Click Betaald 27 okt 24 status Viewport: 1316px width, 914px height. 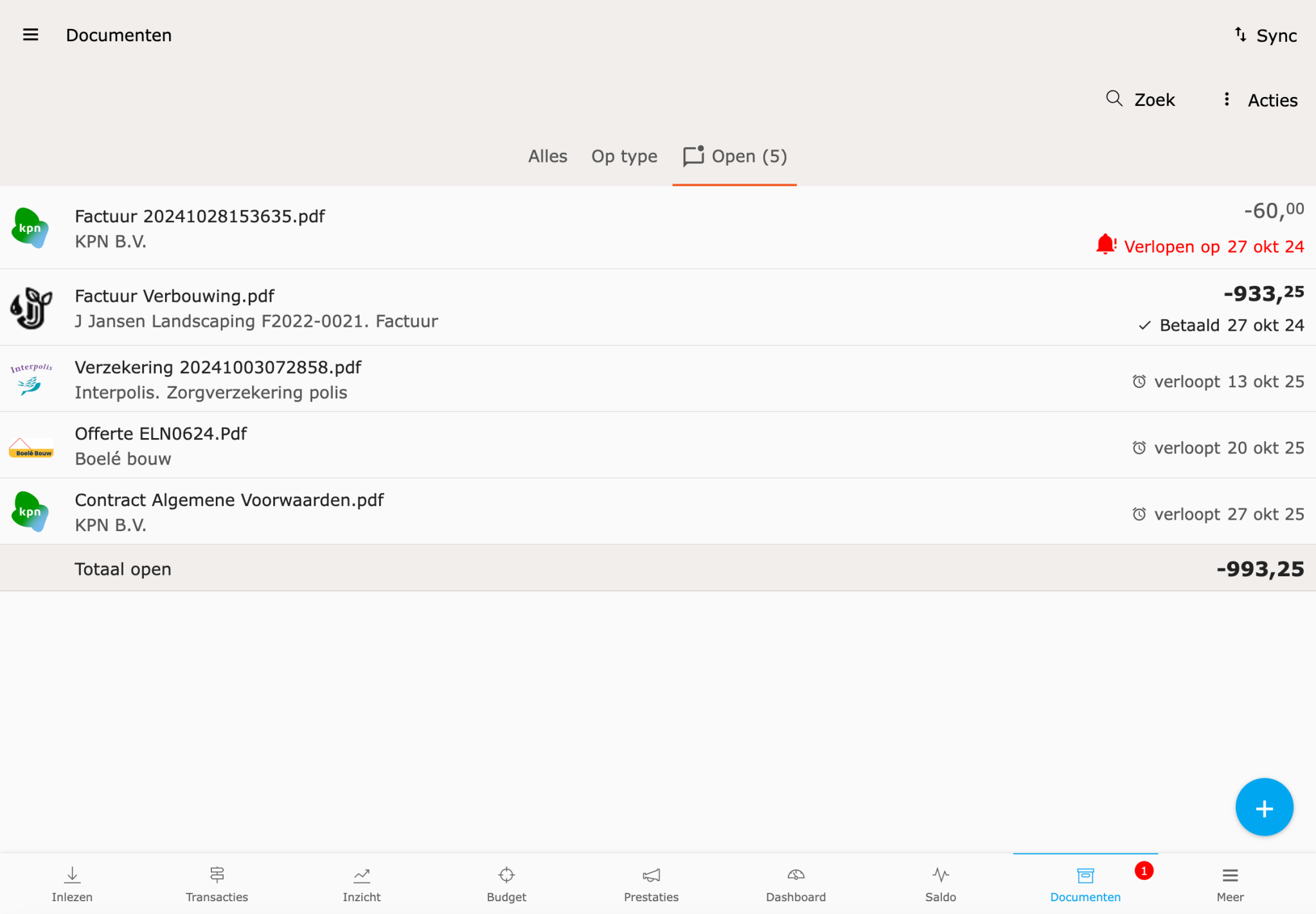coord(1231,325)
